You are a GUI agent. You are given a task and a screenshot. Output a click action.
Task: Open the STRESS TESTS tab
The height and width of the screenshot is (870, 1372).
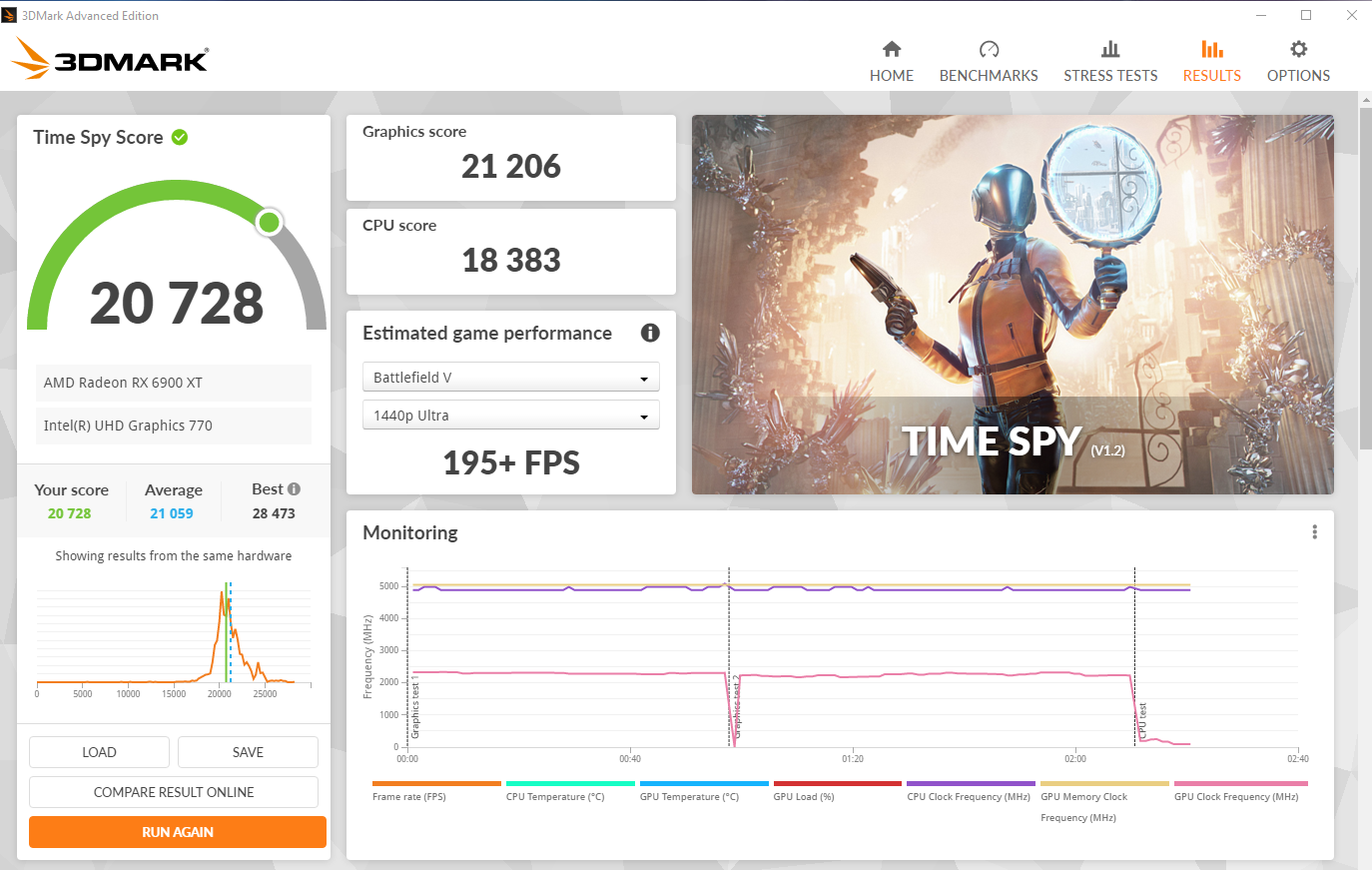tap(1110, 75)
